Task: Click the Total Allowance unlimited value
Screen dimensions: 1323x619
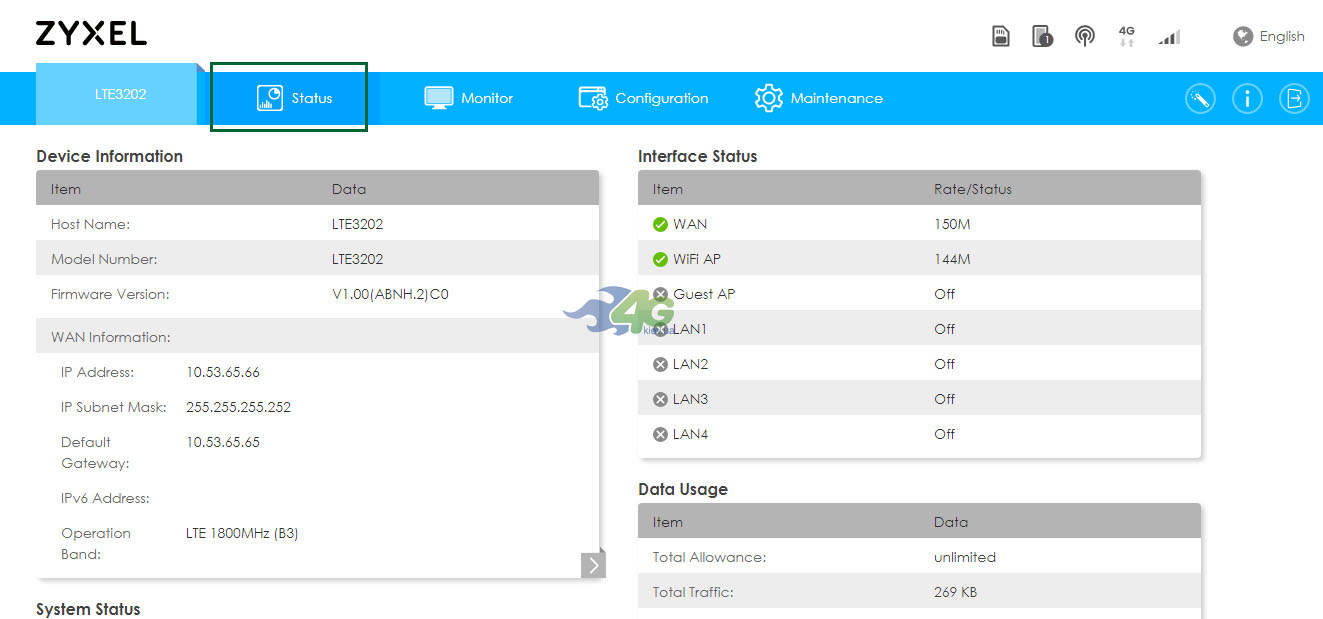Action: click(965, 557)
